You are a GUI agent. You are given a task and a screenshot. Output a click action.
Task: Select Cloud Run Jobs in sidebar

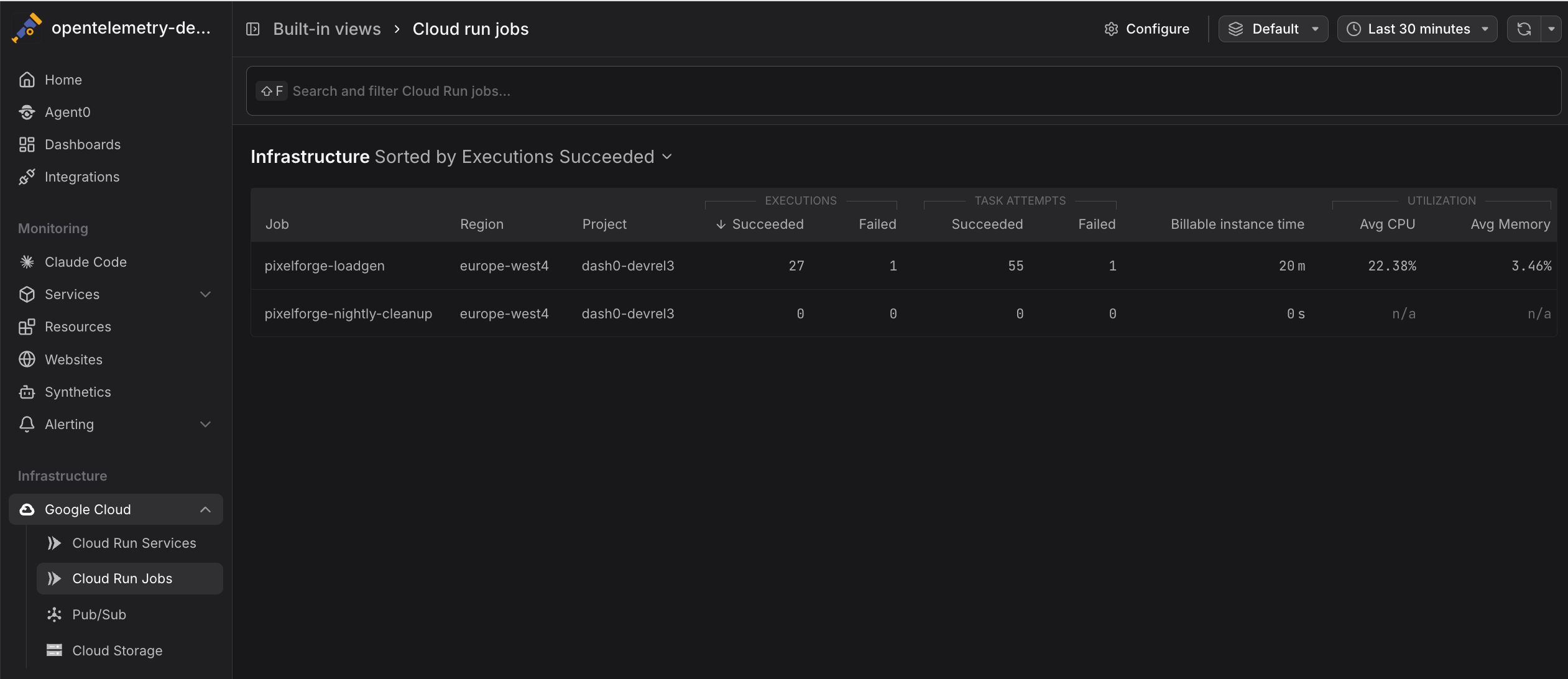[129, 578]
